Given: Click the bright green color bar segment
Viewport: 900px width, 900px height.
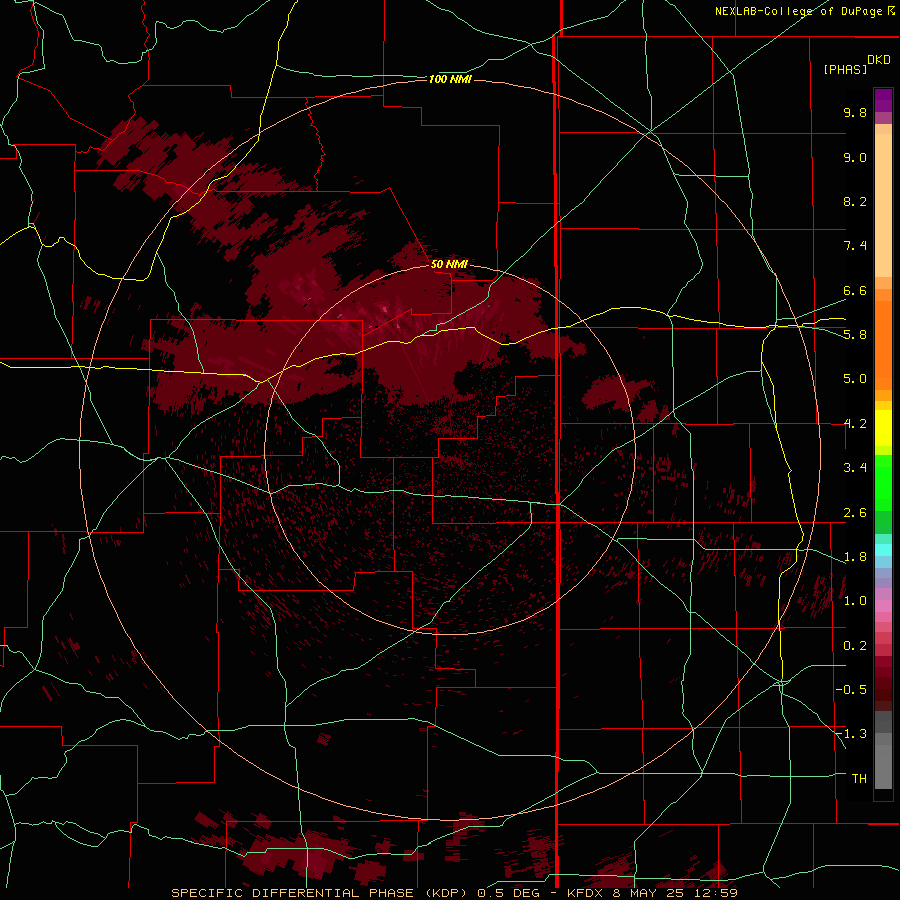Looking at the screenshot, I should pos(883,482).
